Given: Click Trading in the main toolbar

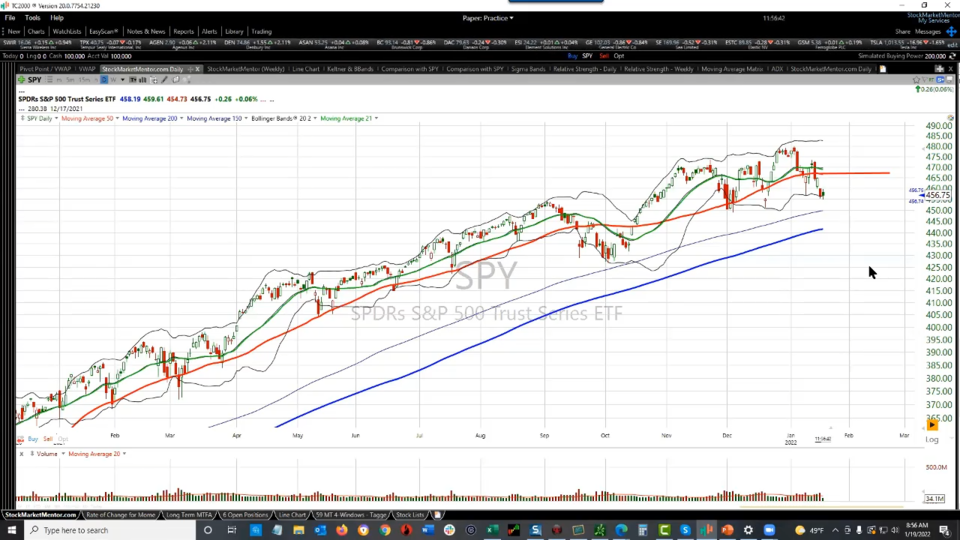Looking at the screenshot, I should (x=261, y=31).
